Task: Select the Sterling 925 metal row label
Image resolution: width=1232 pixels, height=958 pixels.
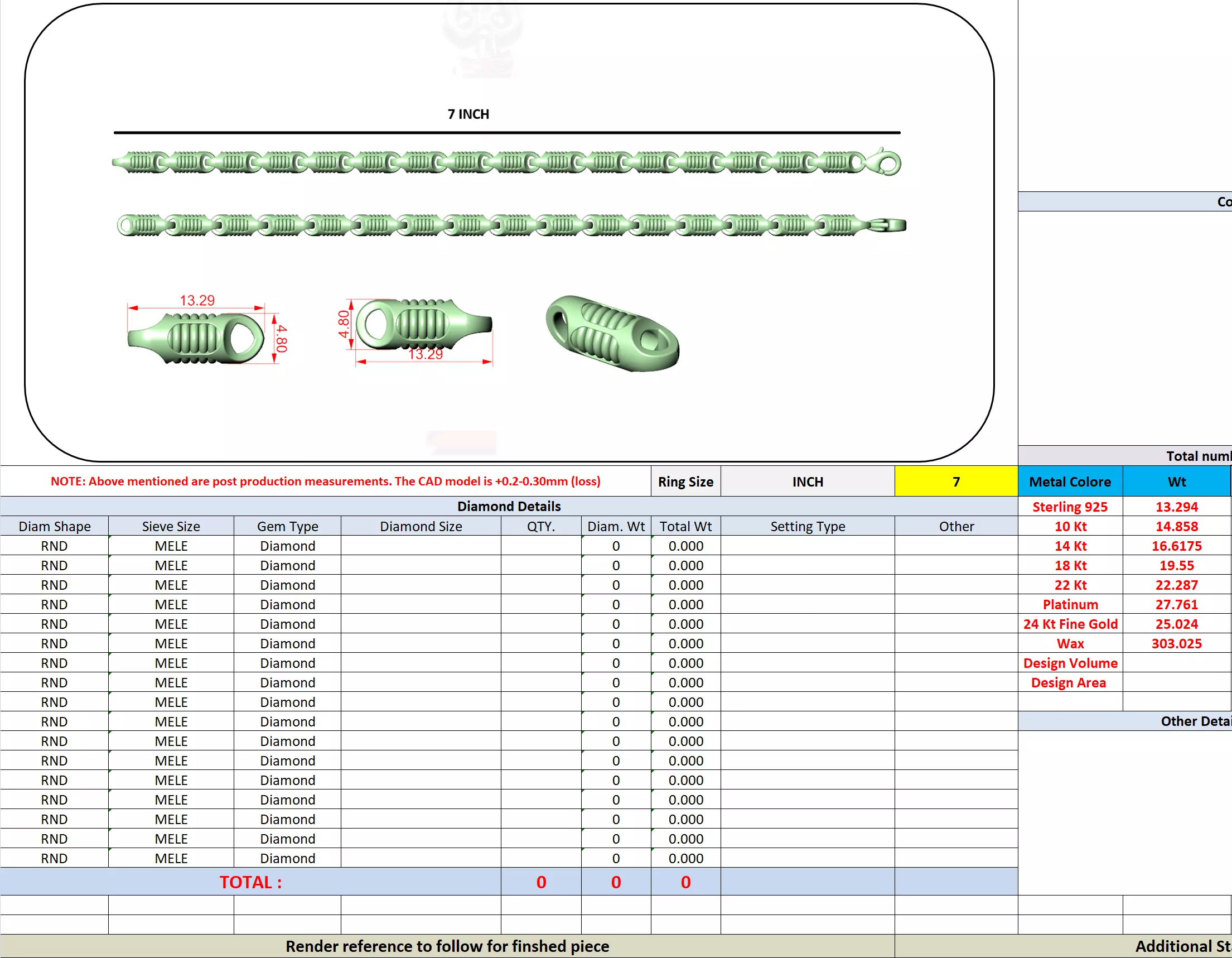Action: [1070, 507]
